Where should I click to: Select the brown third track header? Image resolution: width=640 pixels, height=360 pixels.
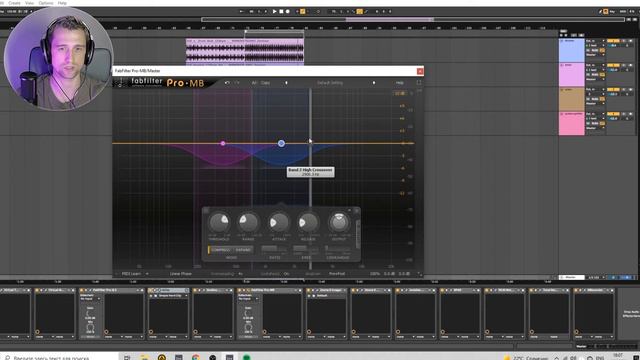[x=571, y=99]
